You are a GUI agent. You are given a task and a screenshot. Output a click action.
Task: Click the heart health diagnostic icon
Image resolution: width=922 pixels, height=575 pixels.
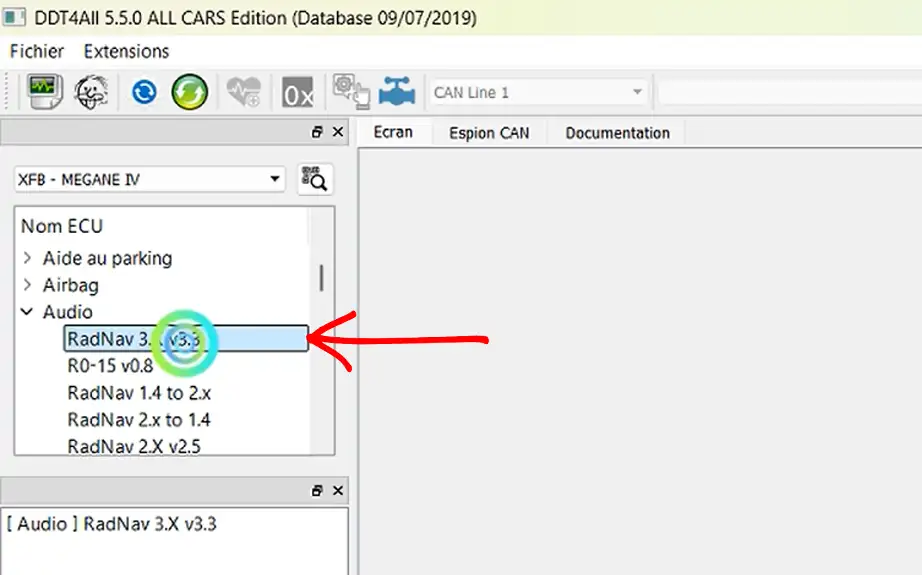(243, 92)
